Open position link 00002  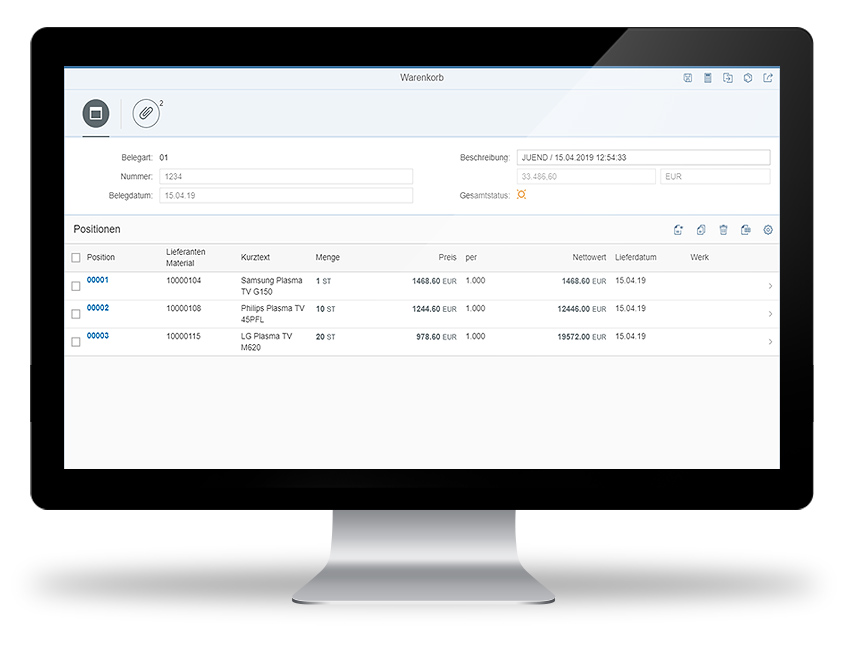98,307
